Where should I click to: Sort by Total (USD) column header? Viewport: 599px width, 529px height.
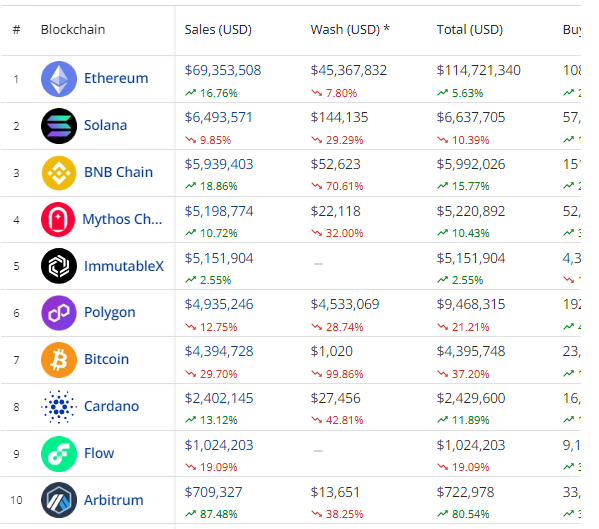[469, 29]
